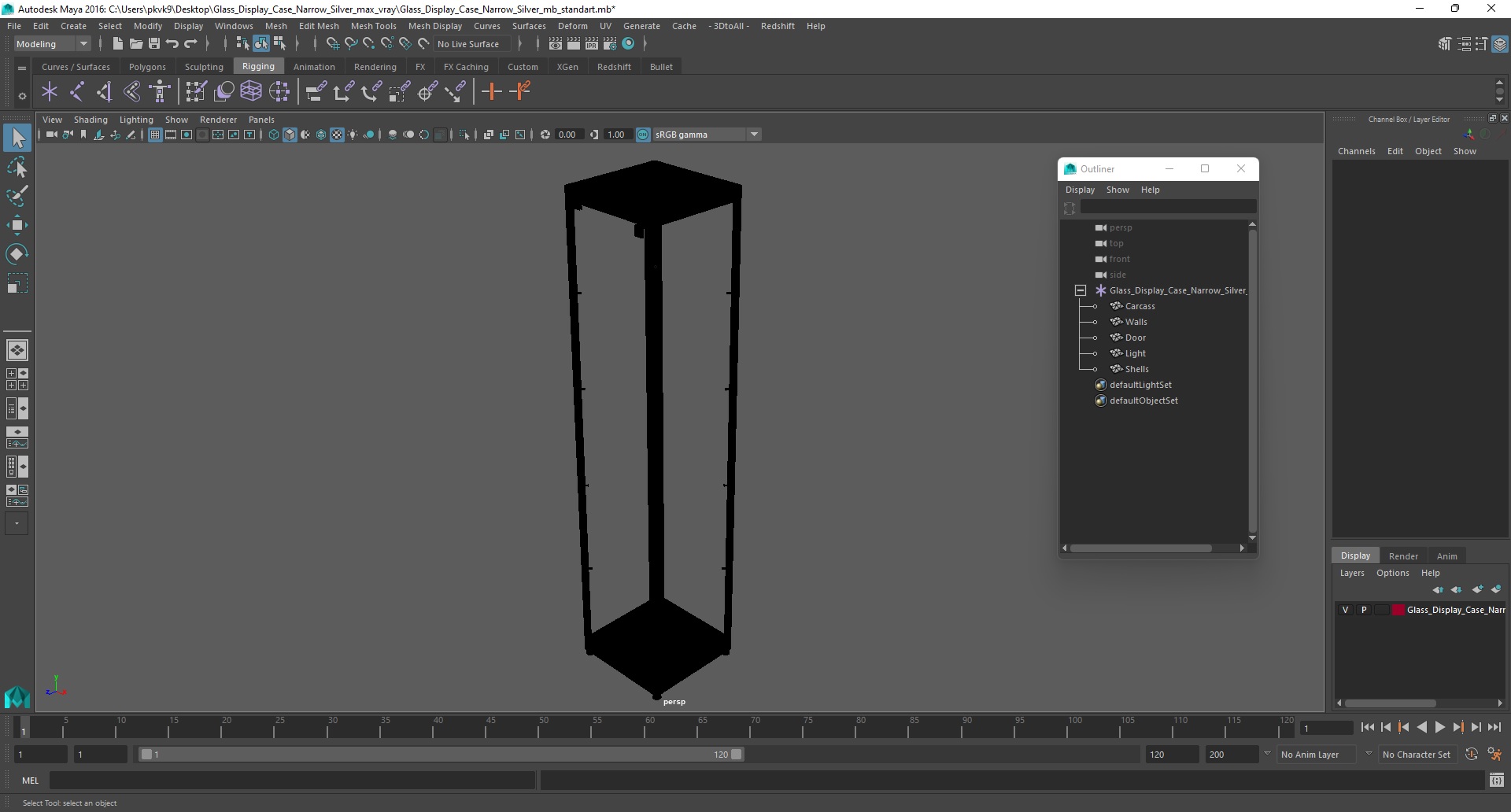Image resolution: width=1511 pixels, height=812 pixels.
Task: Click the Human IK skeleton shelf icon
Action: pos(160,92)
